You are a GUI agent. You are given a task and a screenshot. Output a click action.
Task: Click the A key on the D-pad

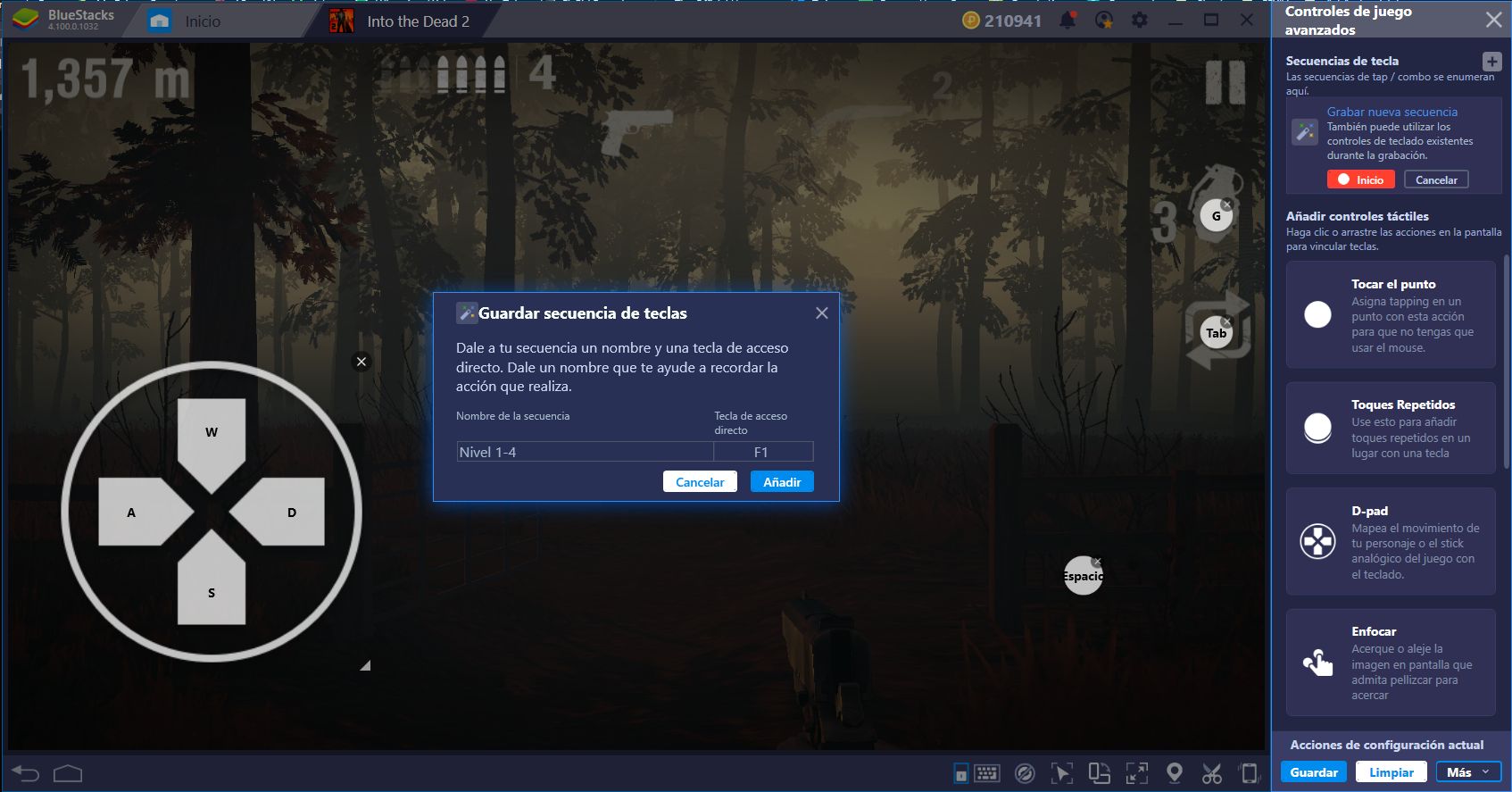click(145, 512)
